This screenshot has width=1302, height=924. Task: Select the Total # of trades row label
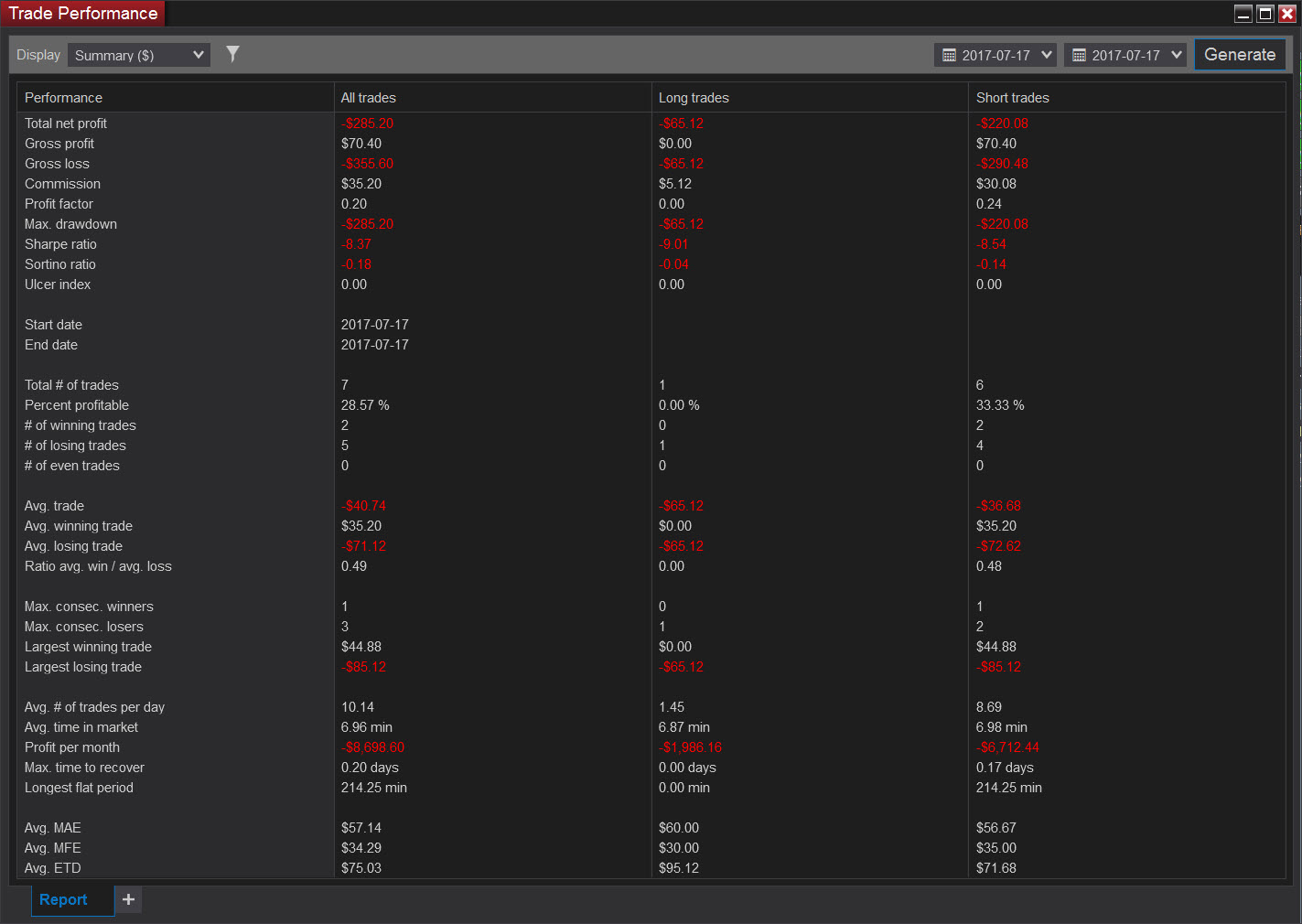pos(71,385)
